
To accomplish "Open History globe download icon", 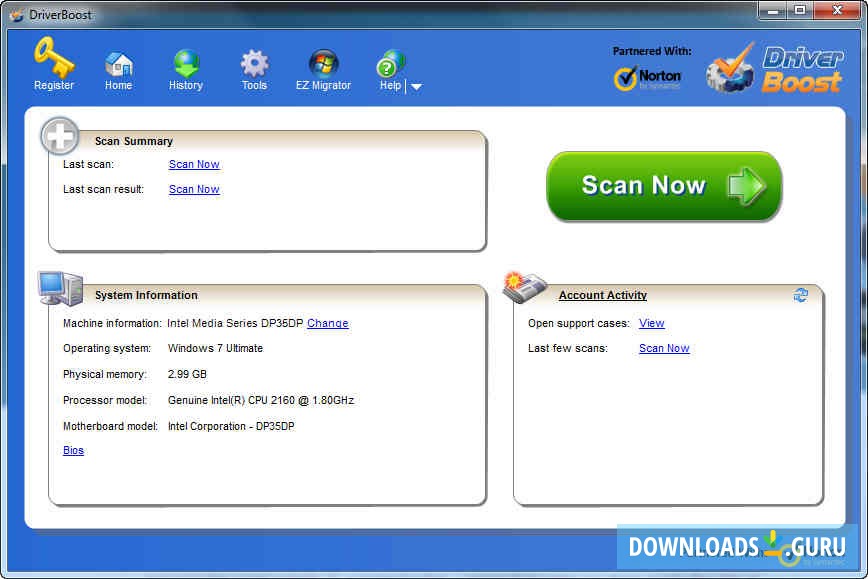I will pos(186,63).
